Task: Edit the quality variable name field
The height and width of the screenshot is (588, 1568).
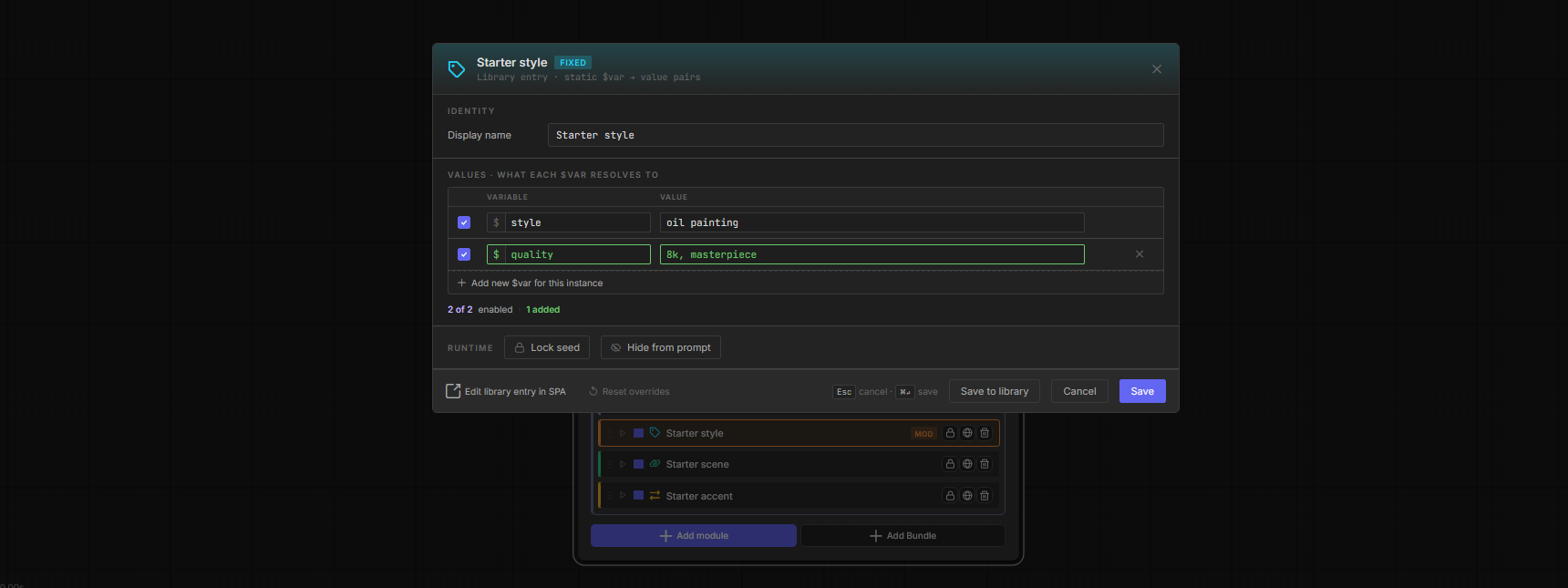Action: tap(577, 254)
